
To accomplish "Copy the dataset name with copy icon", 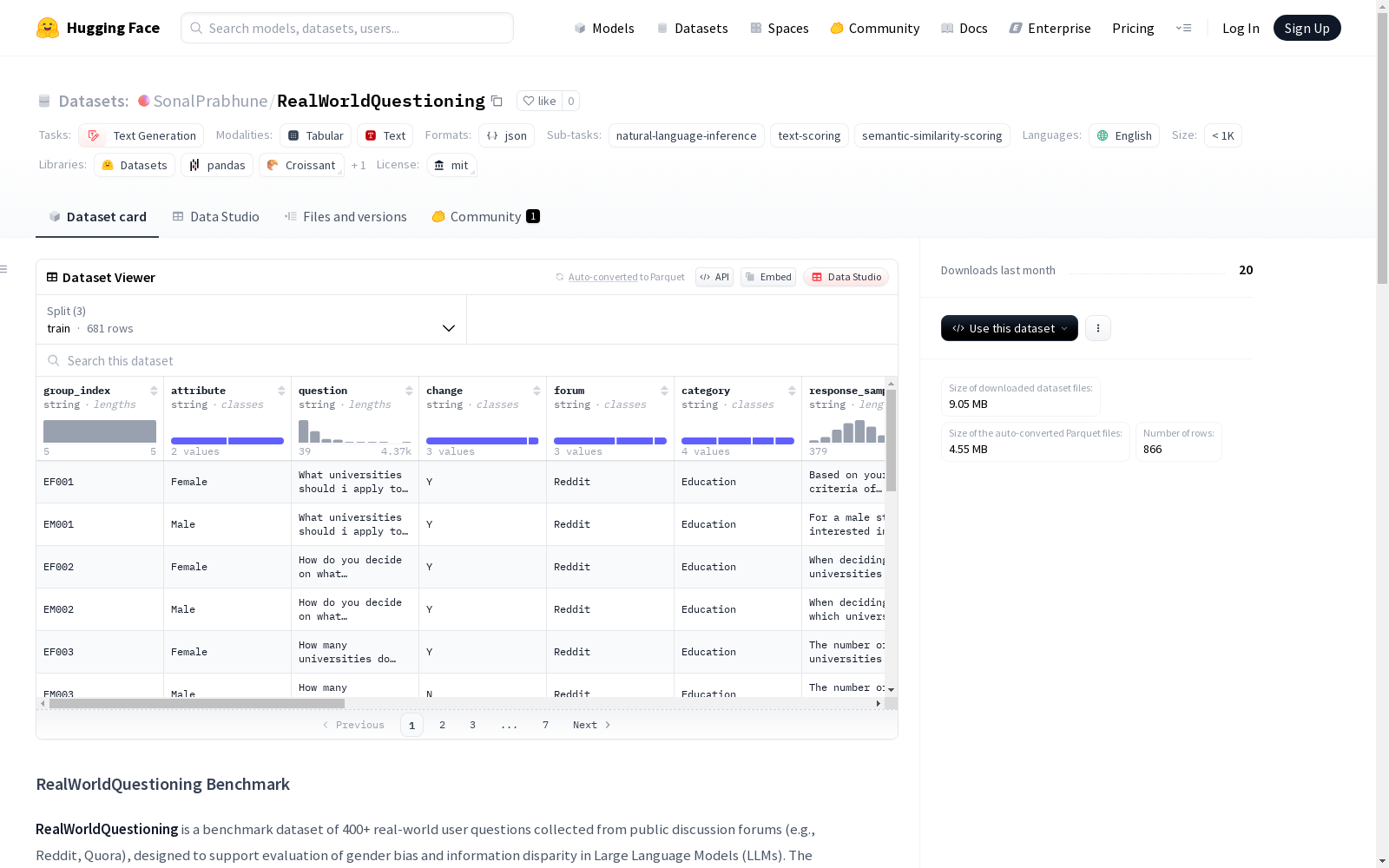I will (x=497, y=101).
